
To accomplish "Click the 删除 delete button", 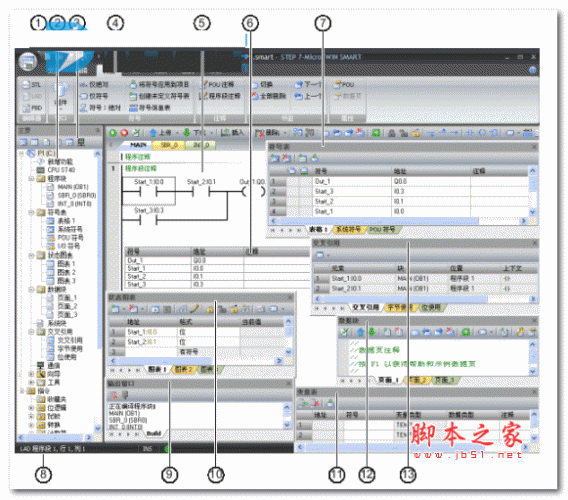I will [x=267, y=133].
